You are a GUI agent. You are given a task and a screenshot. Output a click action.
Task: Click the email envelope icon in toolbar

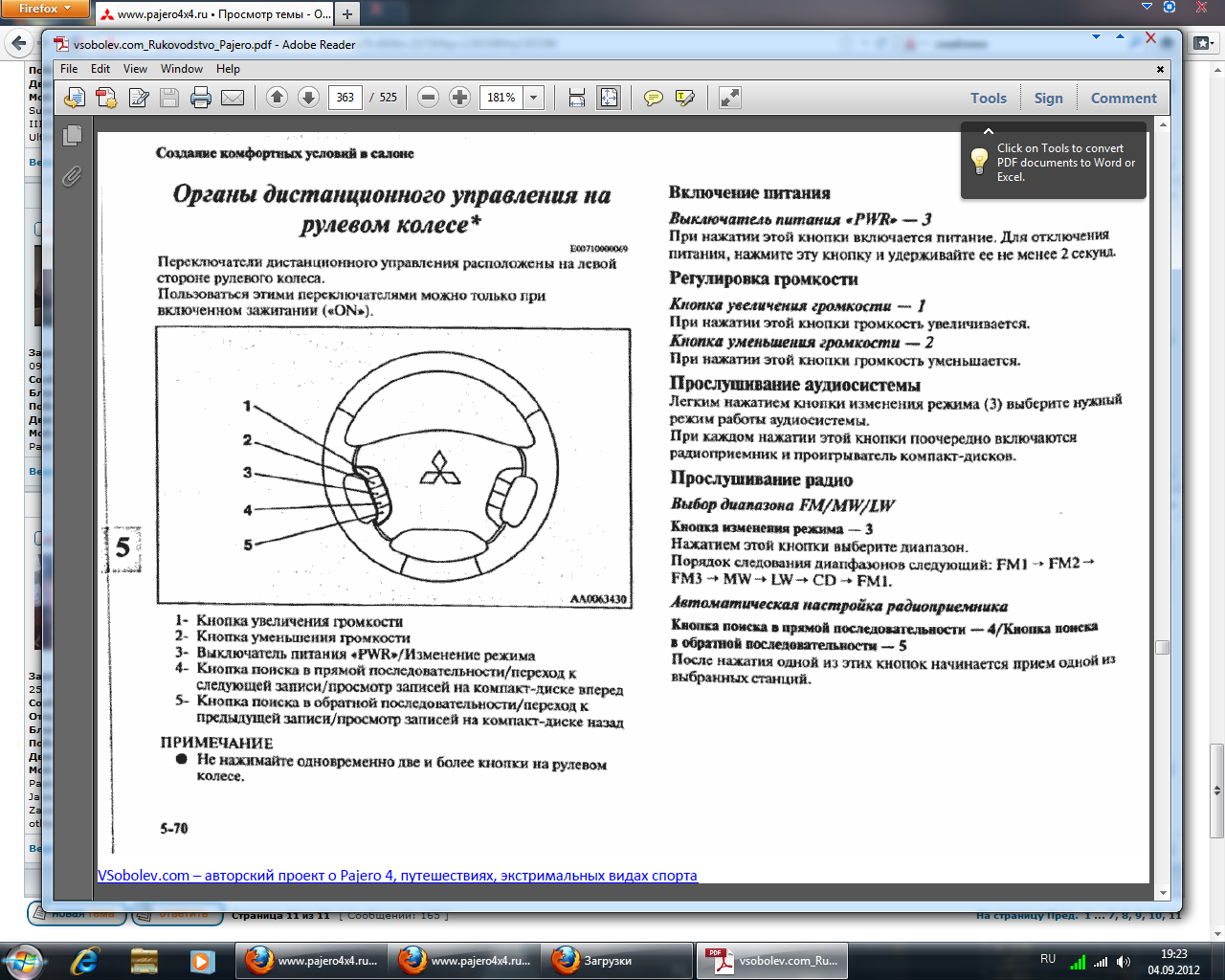233,98
